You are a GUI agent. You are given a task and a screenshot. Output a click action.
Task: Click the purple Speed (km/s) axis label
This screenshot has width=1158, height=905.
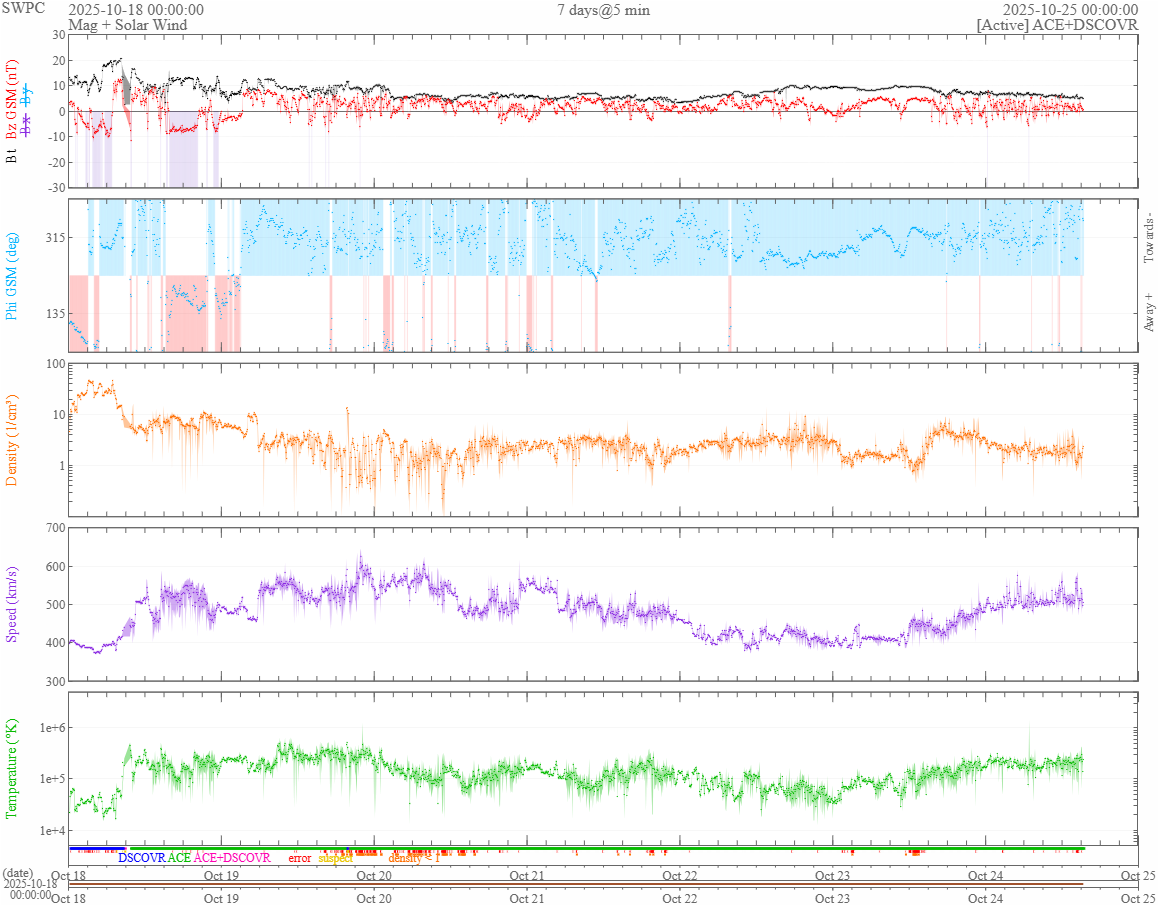[x=12, y=604]
